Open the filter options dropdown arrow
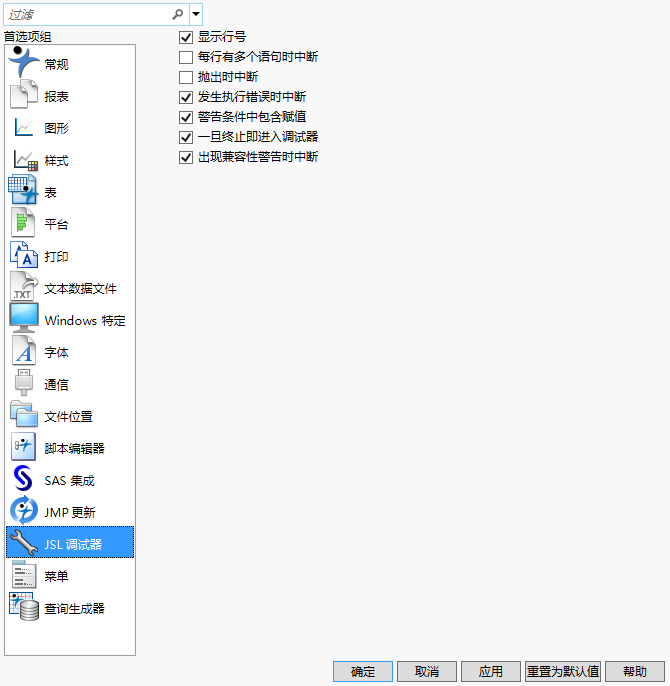 (x=196, y=14)
